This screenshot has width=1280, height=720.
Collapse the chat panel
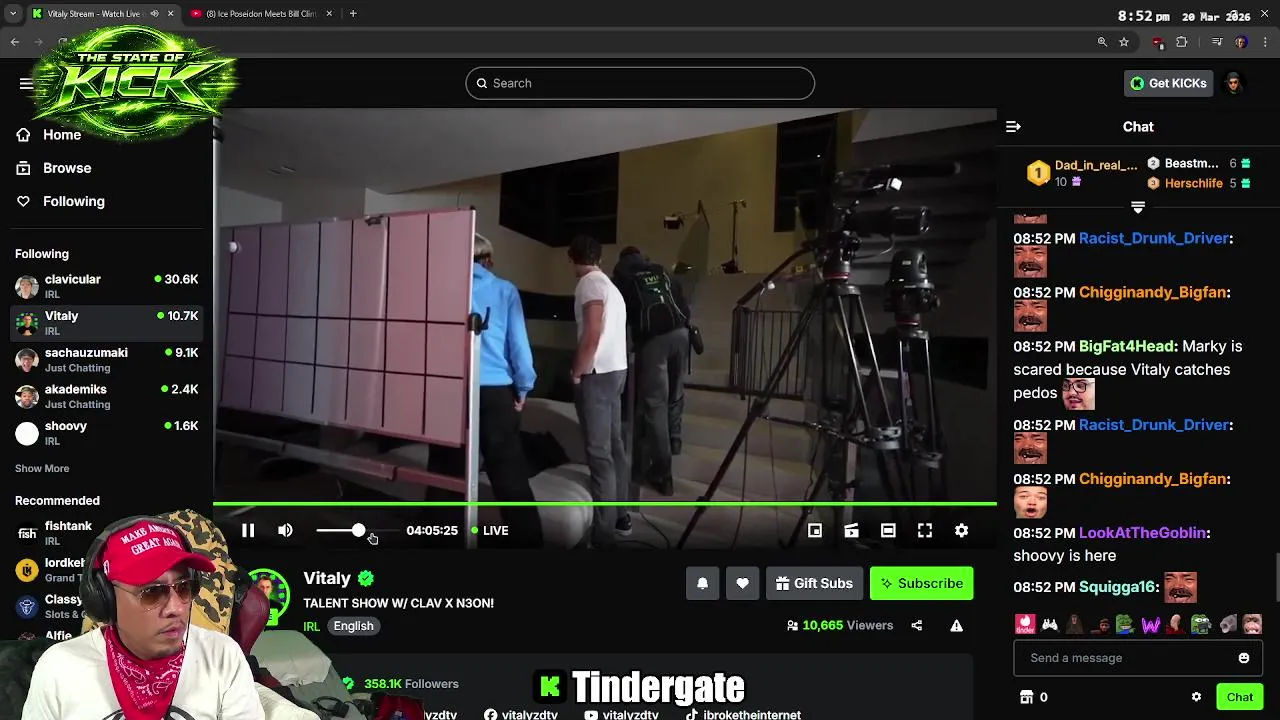tap(1013, 127)
